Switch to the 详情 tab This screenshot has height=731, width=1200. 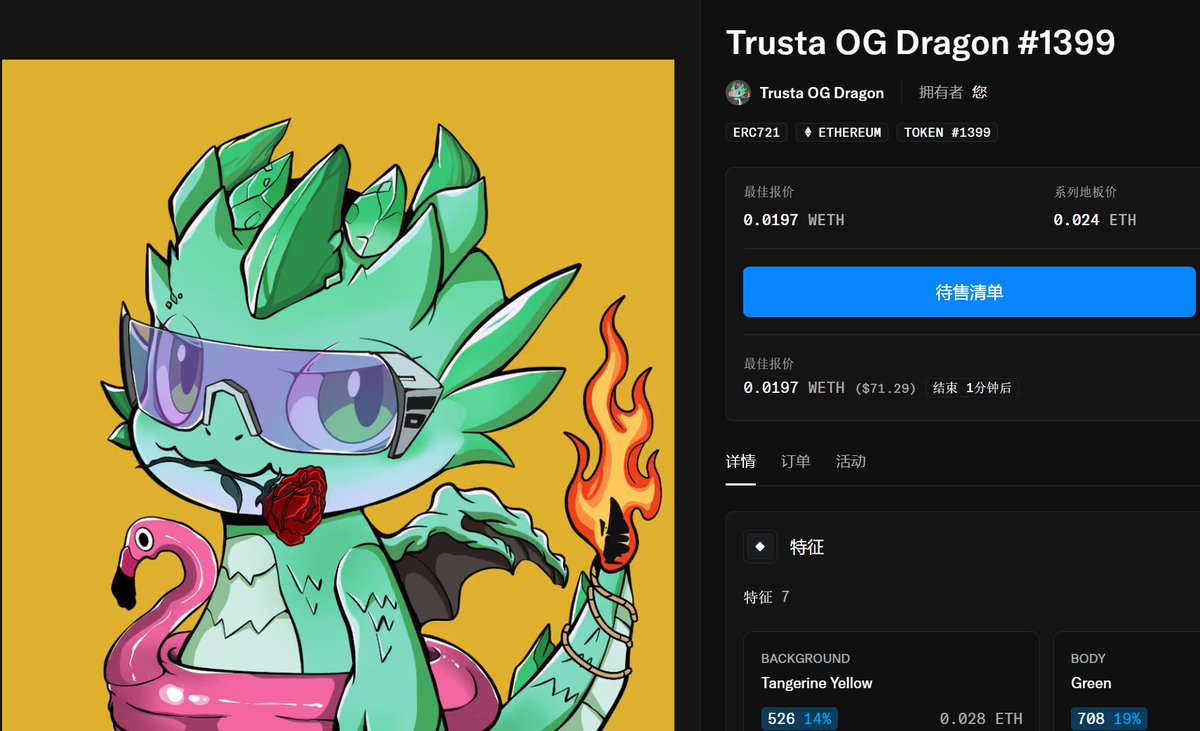(x=740, y=462)
